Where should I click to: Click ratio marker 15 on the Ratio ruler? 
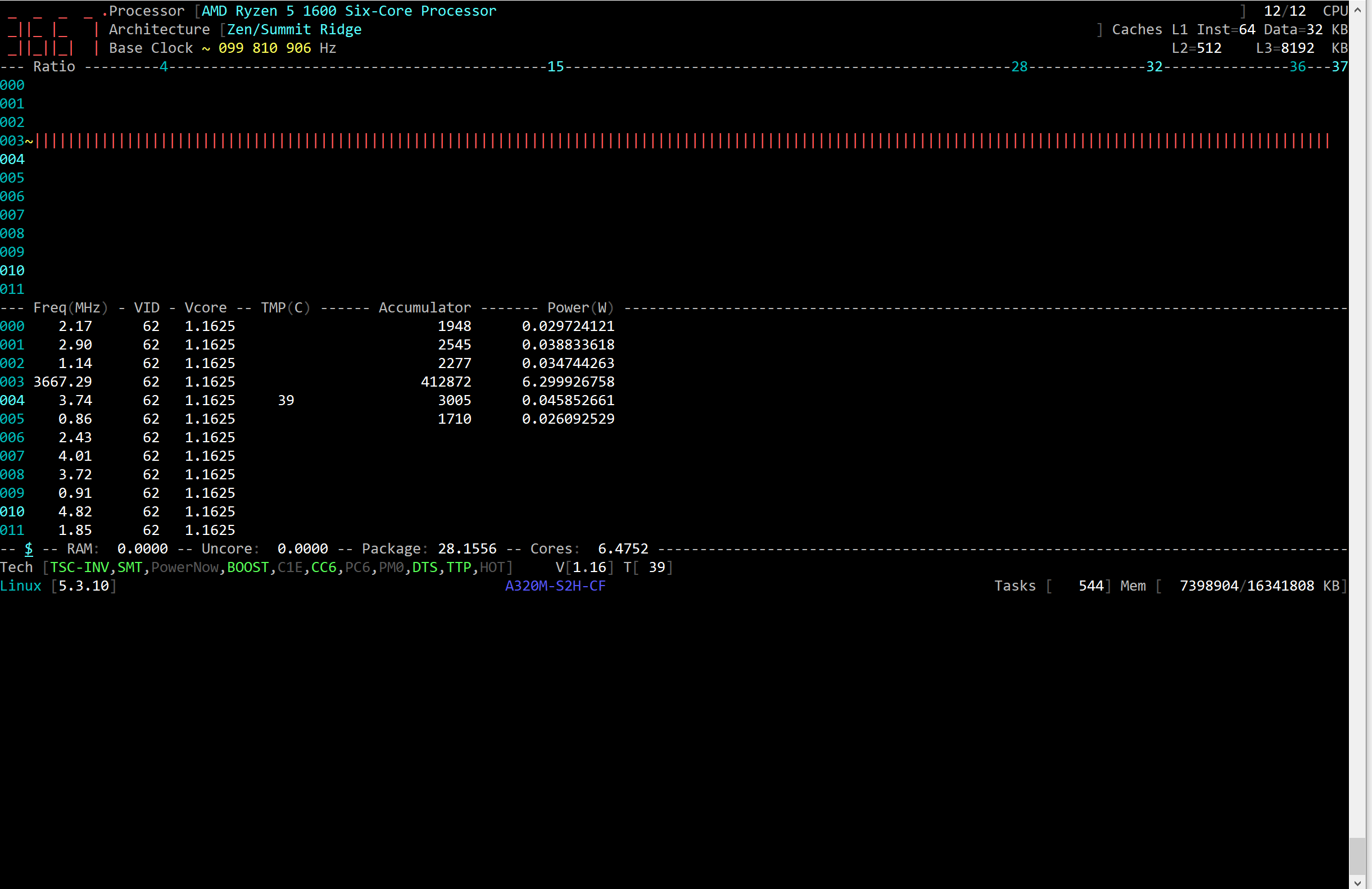pyautogui.click(x=555, y=67)
